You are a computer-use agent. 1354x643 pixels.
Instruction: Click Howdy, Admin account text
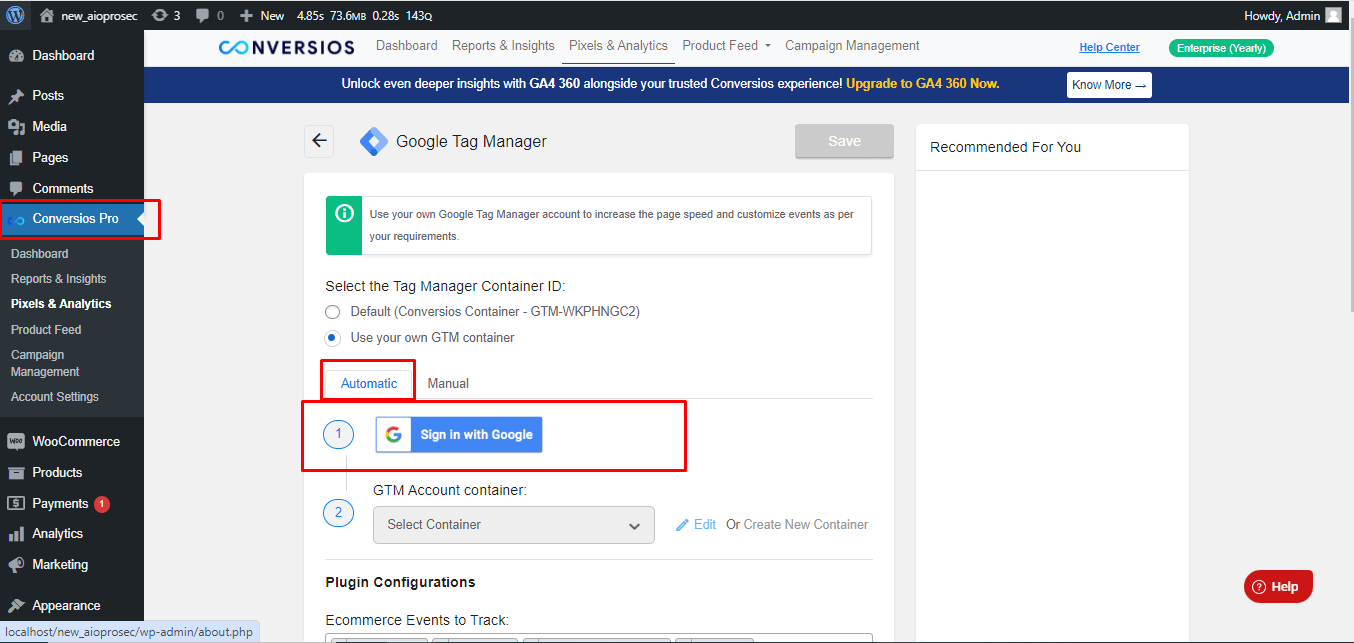[x=1282, y=16]
